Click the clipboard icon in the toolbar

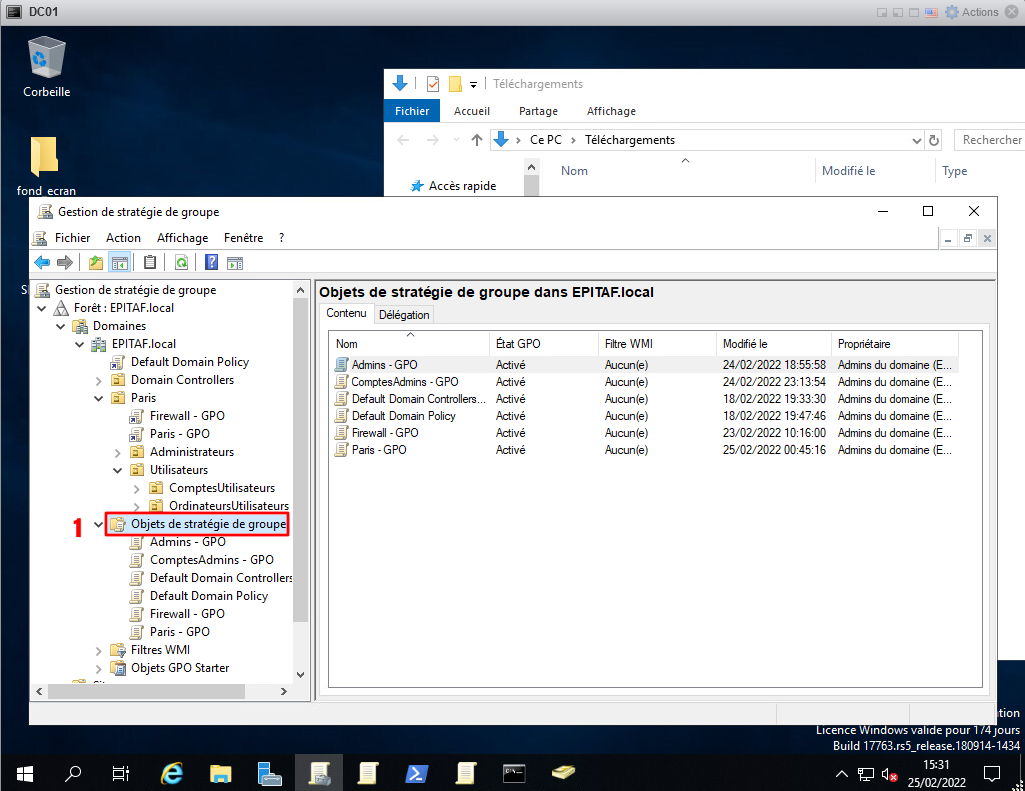(x=150, y=263)
